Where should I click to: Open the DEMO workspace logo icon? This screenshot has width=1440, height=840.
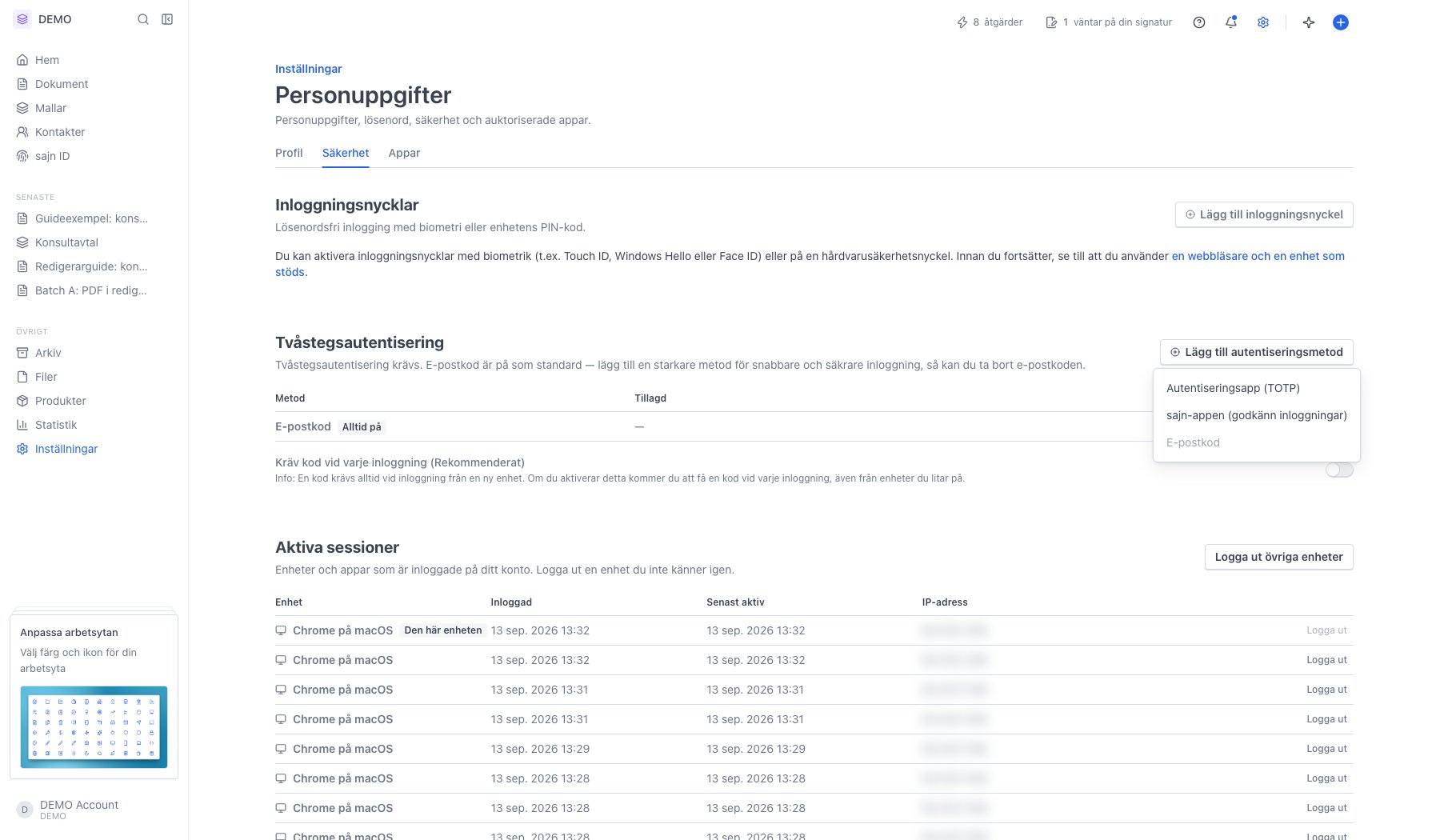[22, 19]
